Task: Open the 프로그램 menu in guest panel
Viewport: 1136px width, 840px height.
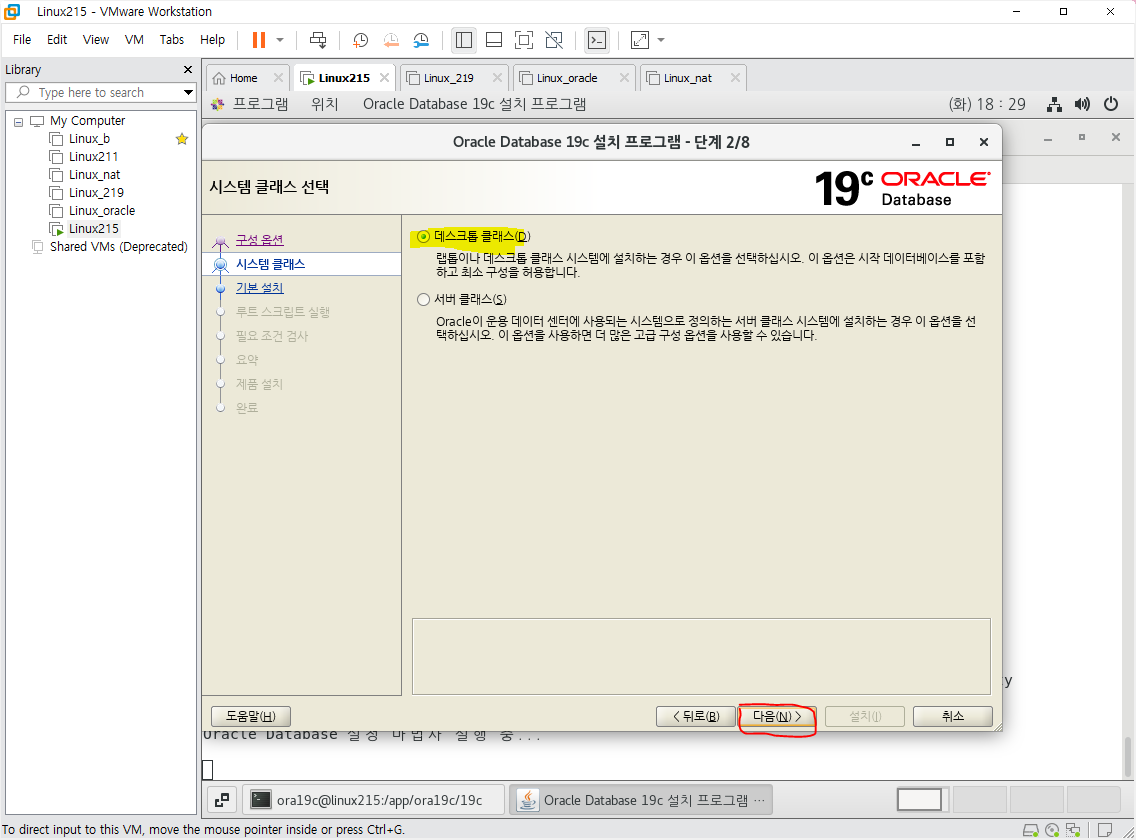Action: [x=260, y=104]
